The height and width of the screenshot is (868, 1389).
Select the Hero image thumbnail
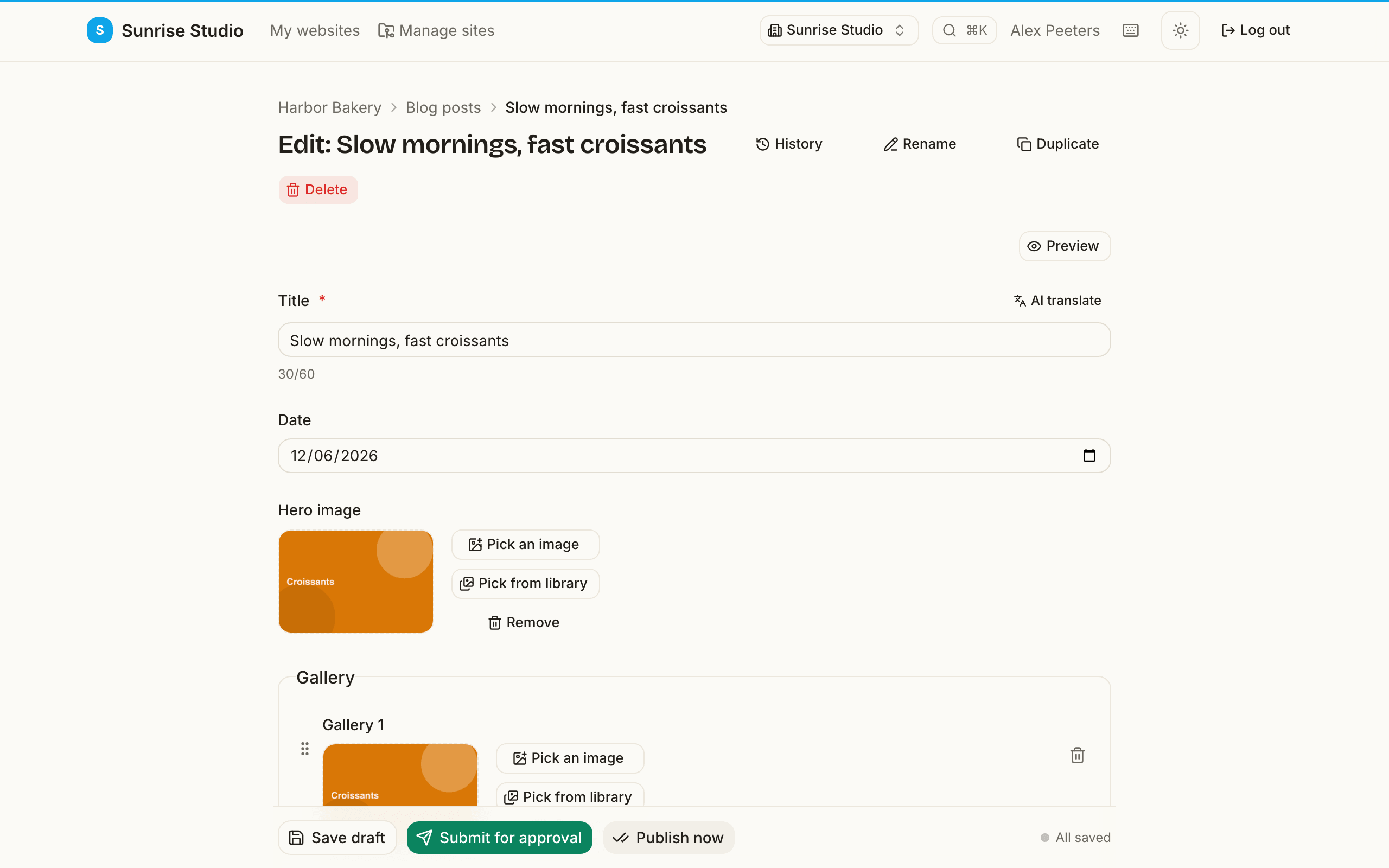click(356, 582)
